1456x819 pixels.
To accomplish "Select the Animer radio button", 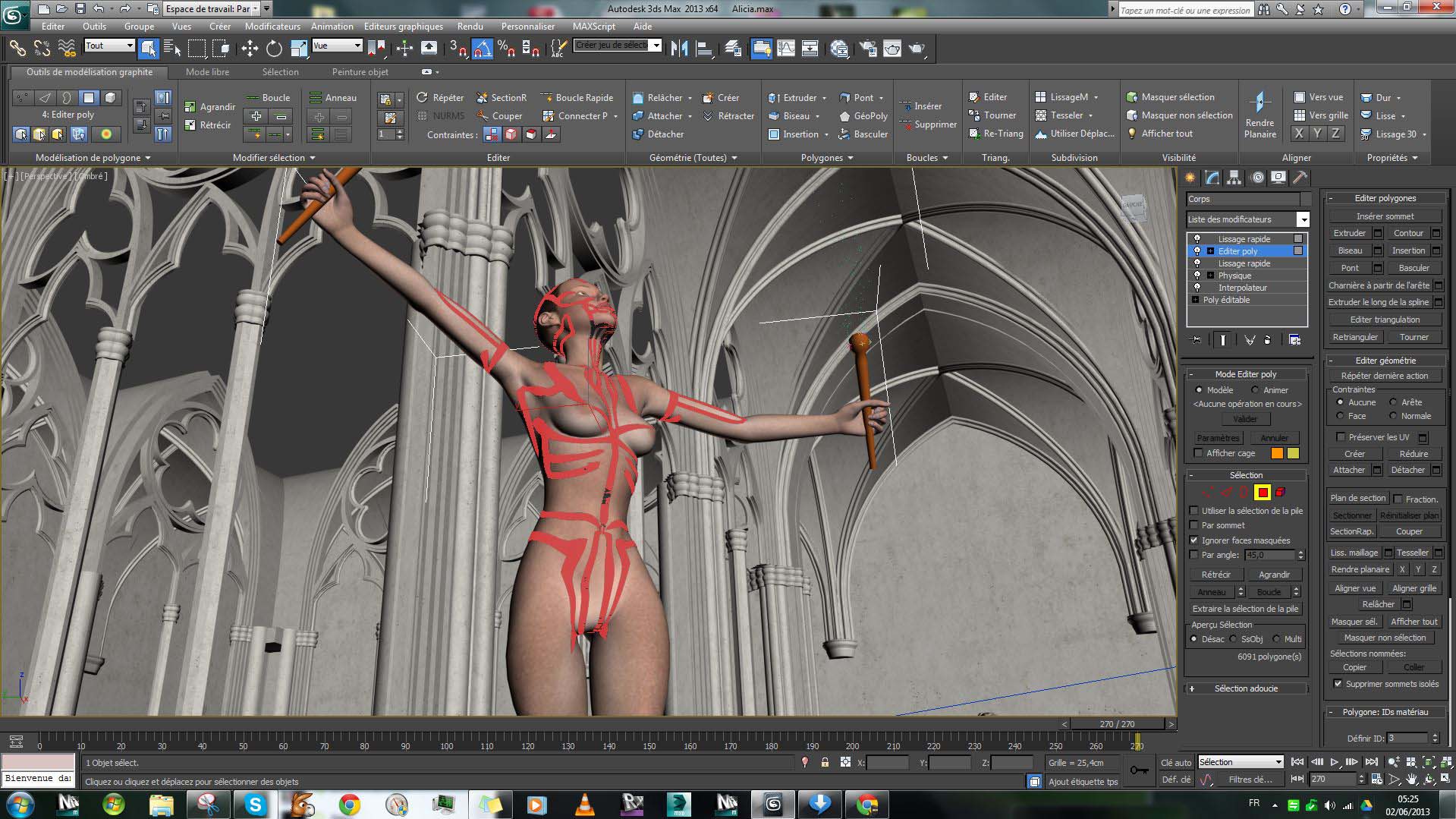I will point(1255,390).
